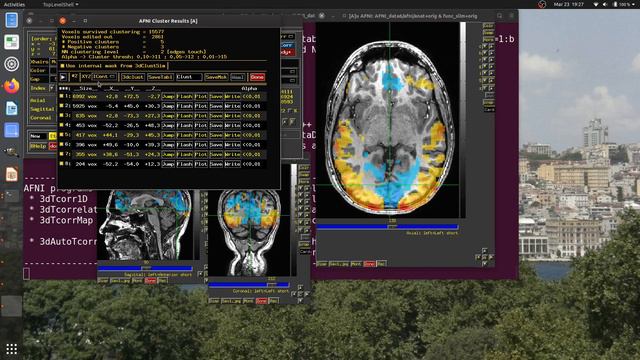The image size is (640, 360).
Task: Toggle the checkbox for cluster 5
Action: pos(62,135)
